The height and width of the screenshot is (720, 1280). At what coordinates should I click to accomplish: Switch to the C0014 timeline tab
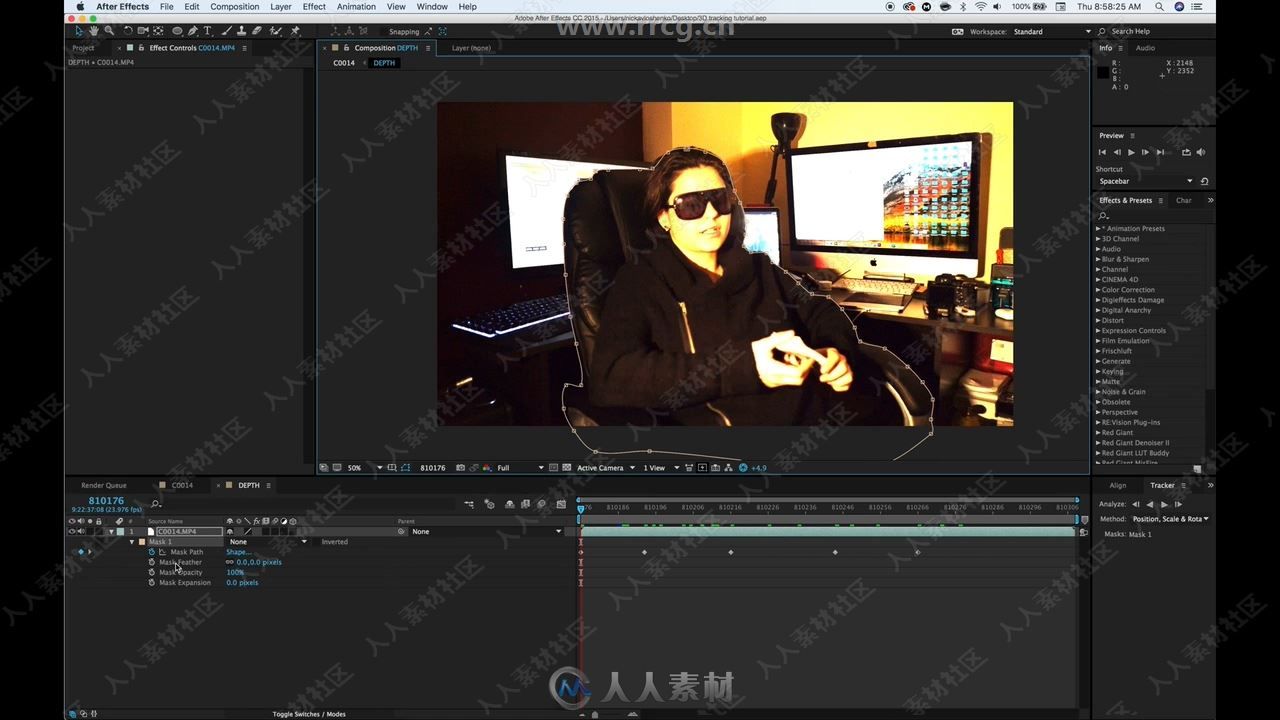182,485
